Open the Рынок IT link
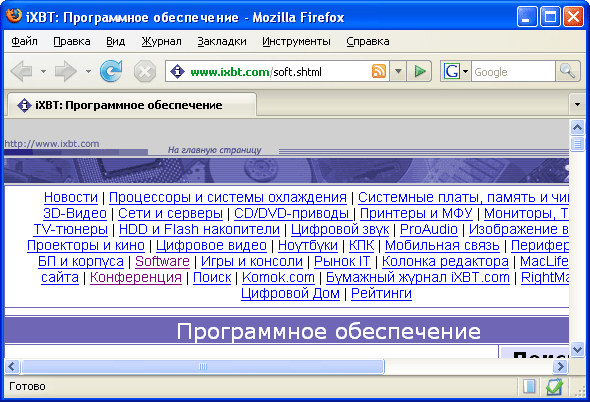Viewport: 590px width, 402px height. coord(342,261)
